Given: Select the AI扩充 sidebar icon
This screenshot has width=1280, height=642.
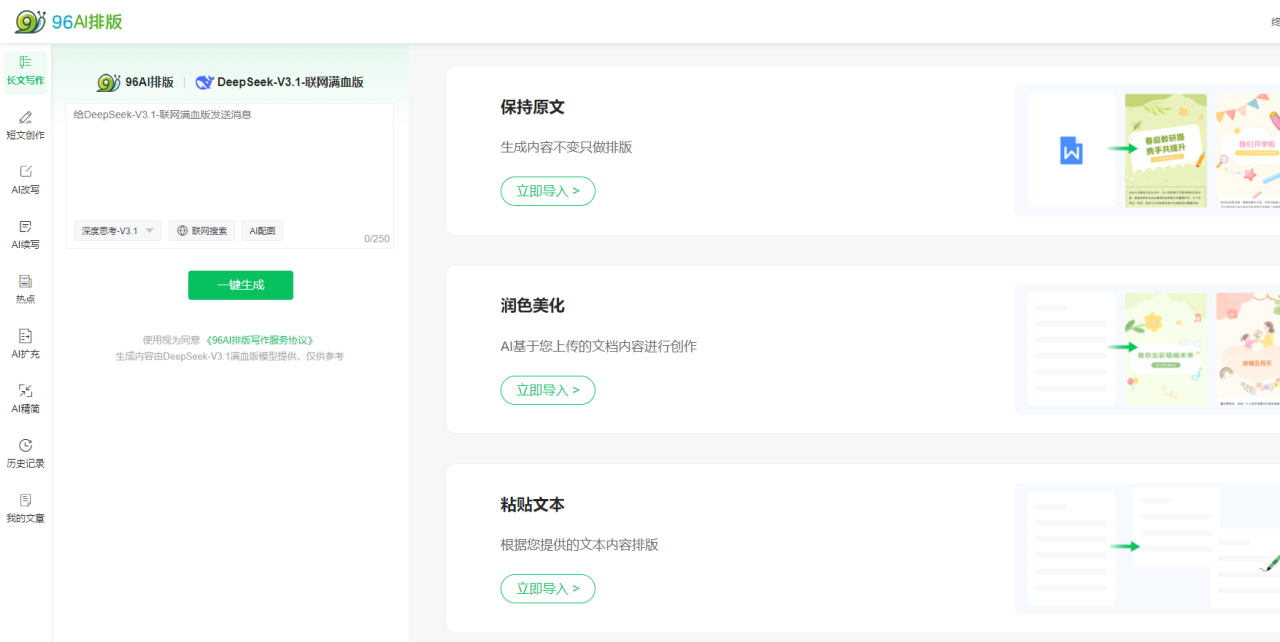Looking at the screenshot, I should pos(25,337).
